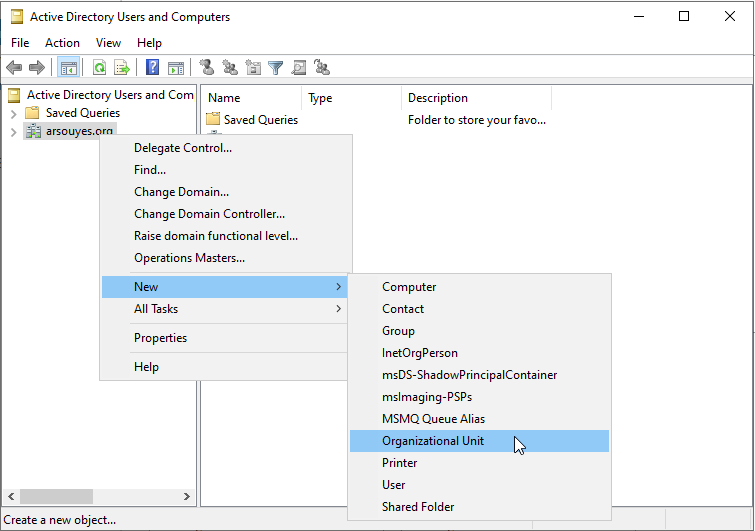Screen dimensions: 755x531
Task: Click the Create new group toolbar icon
Action: coord(230,67)
